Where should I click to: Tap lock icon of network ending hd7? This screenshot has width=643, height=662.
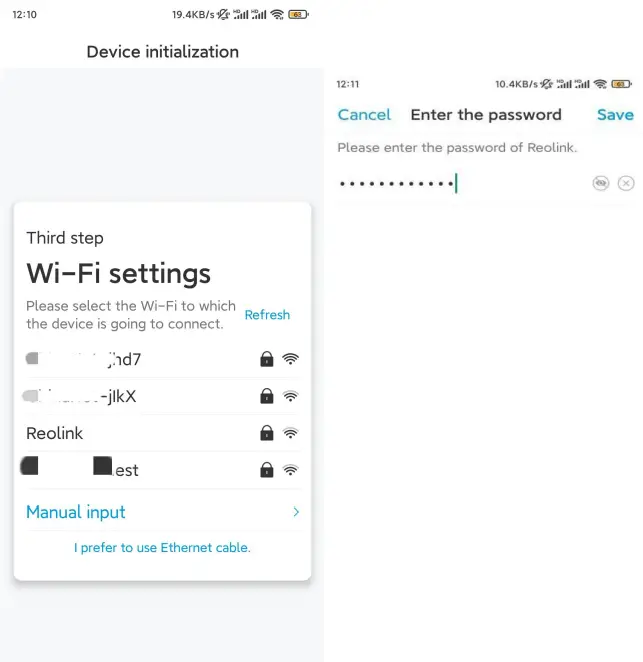pyautogui.click(x=266, y=359)
